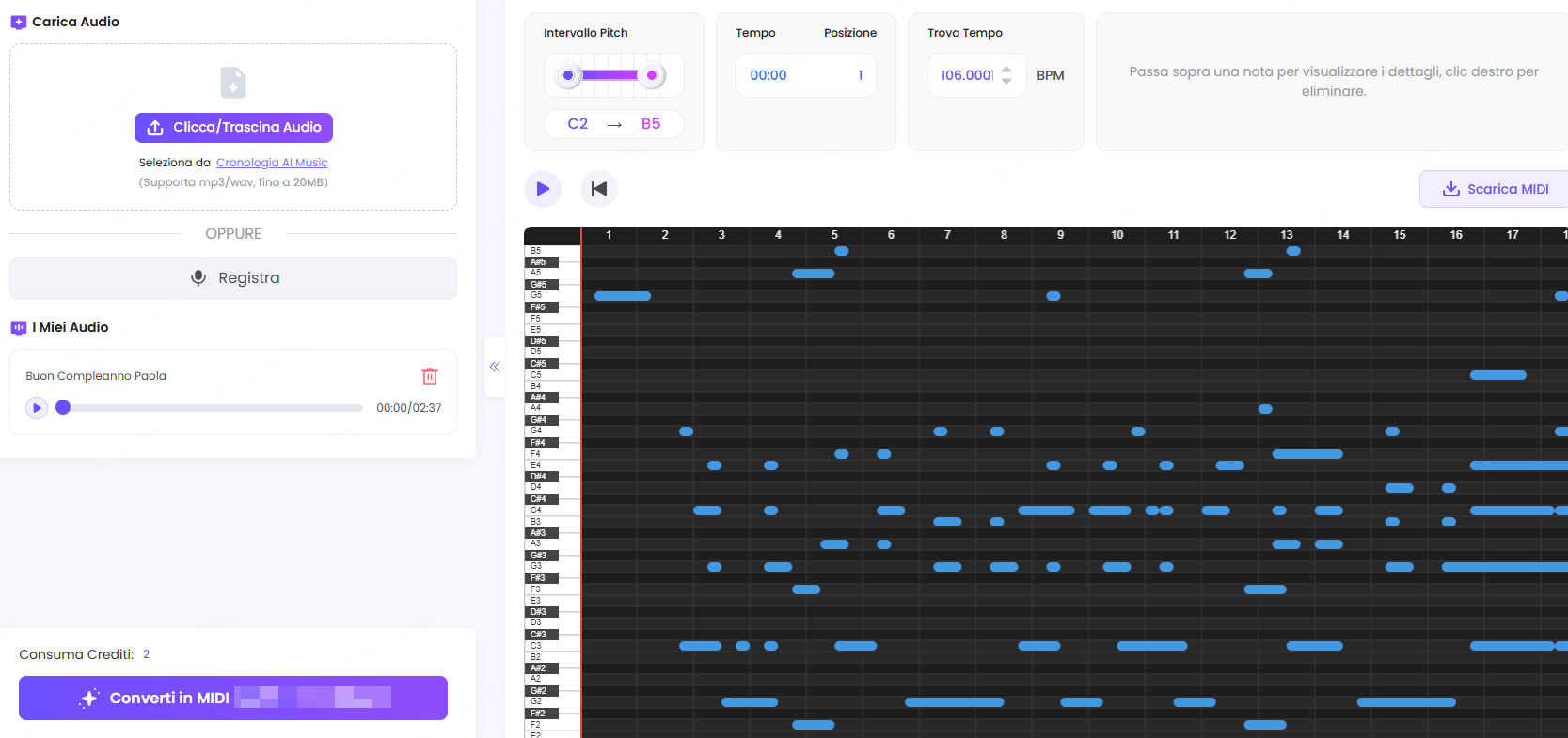
Task: Click the lower pitch range slider handle
Action: coord(568,75)
